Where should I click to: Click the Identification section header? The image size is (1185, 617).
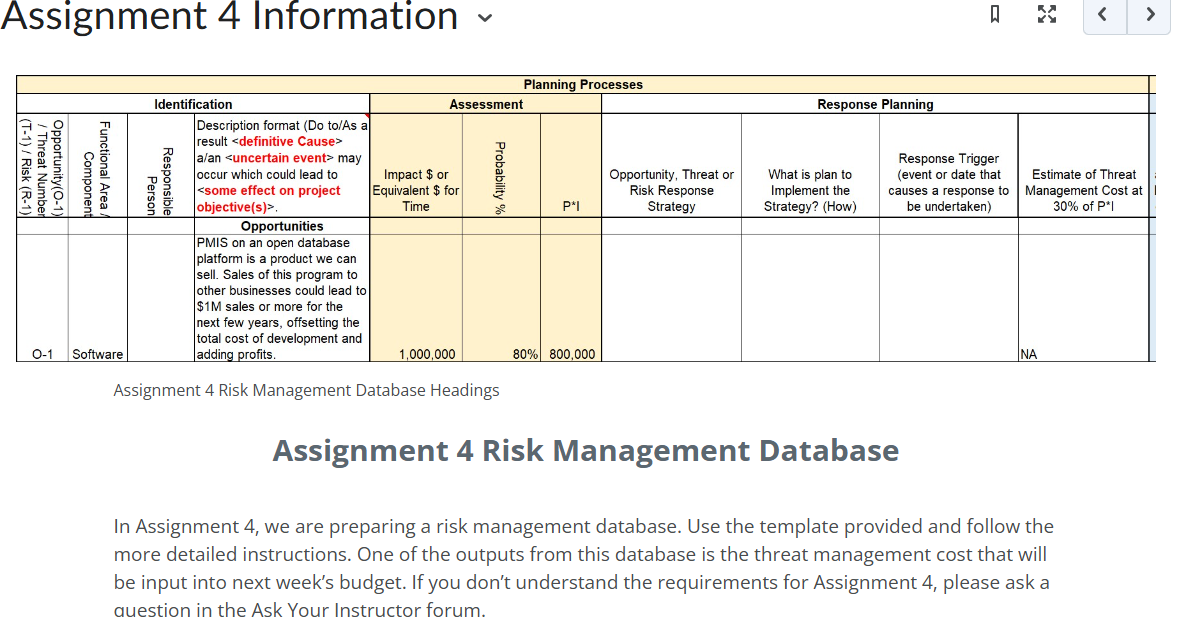[x=193, y=104]
